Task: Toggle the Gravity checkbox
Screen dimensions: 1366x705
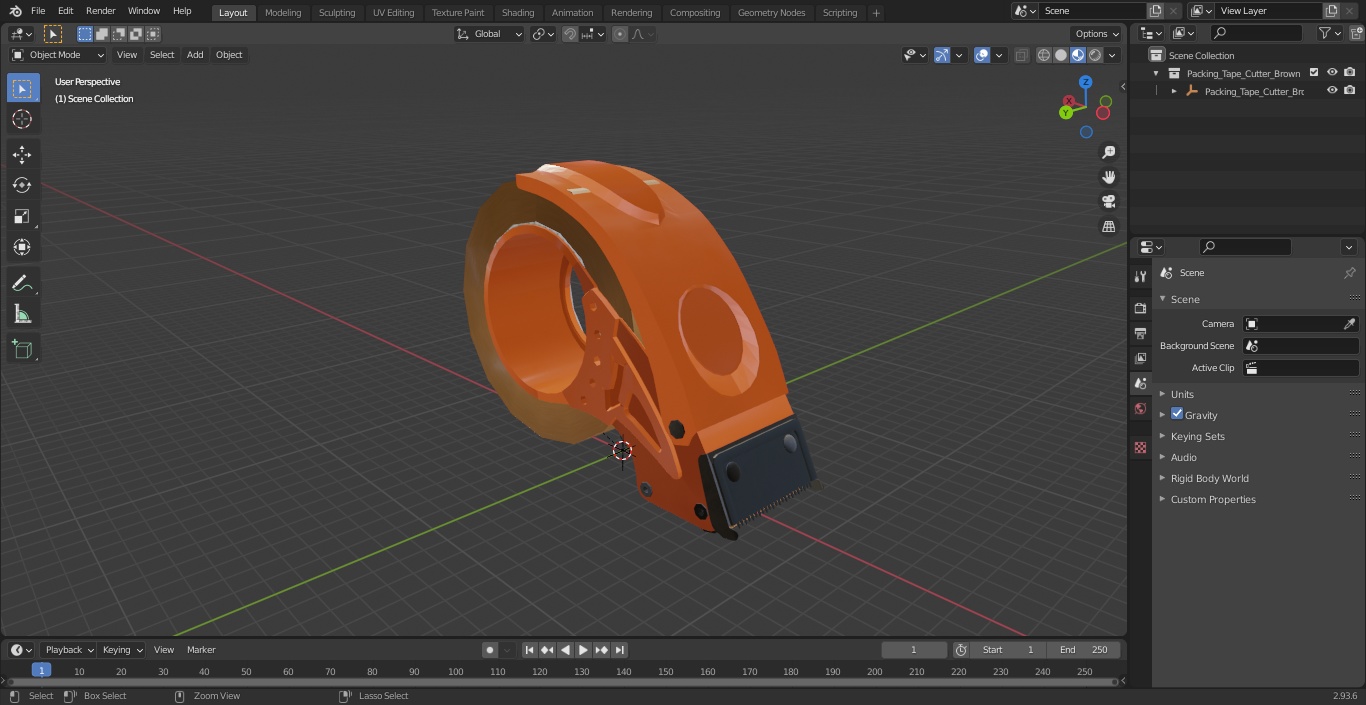Action: 1177,414
